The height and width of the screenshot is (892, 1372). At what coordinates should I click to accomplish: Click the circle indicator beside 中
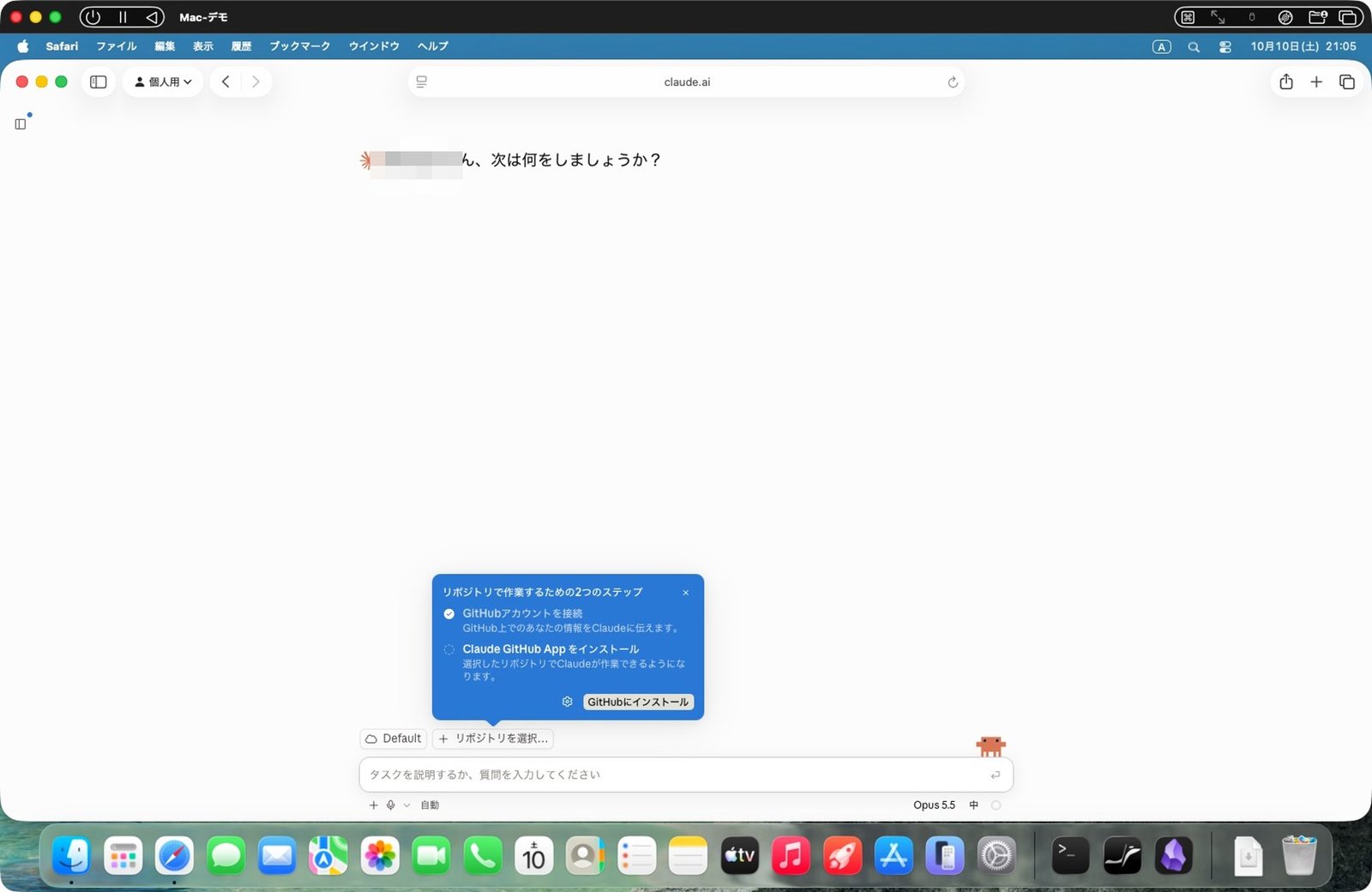(996, 805)
